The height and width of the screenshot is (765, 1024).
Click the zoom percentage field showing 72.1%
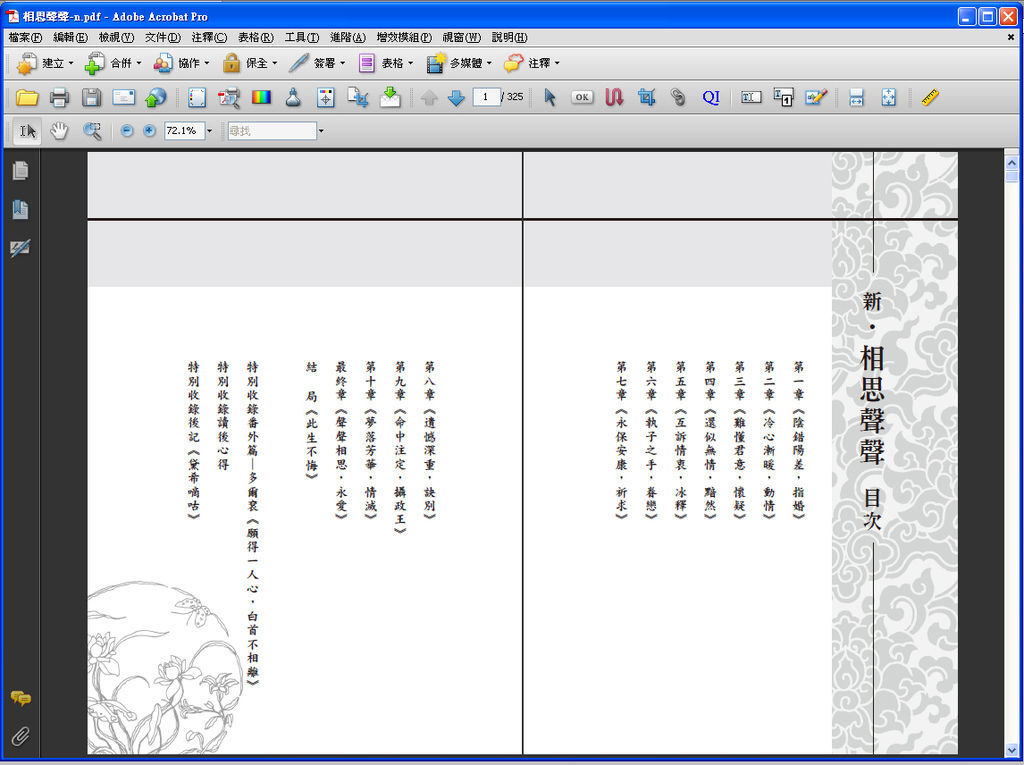coord(184,131)
